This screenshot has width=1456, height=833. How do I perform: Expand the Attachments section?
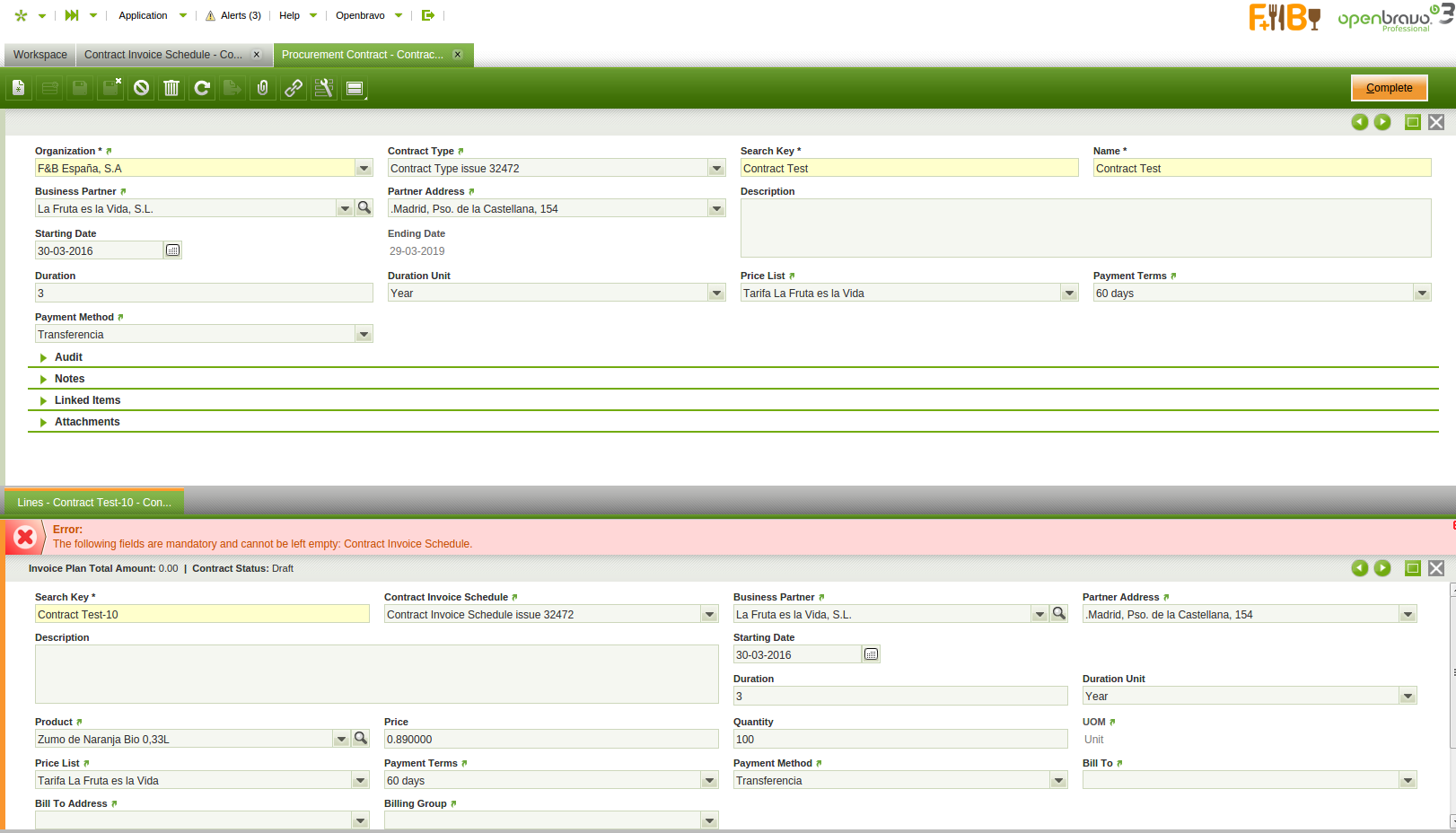click(x=87, y=422)
